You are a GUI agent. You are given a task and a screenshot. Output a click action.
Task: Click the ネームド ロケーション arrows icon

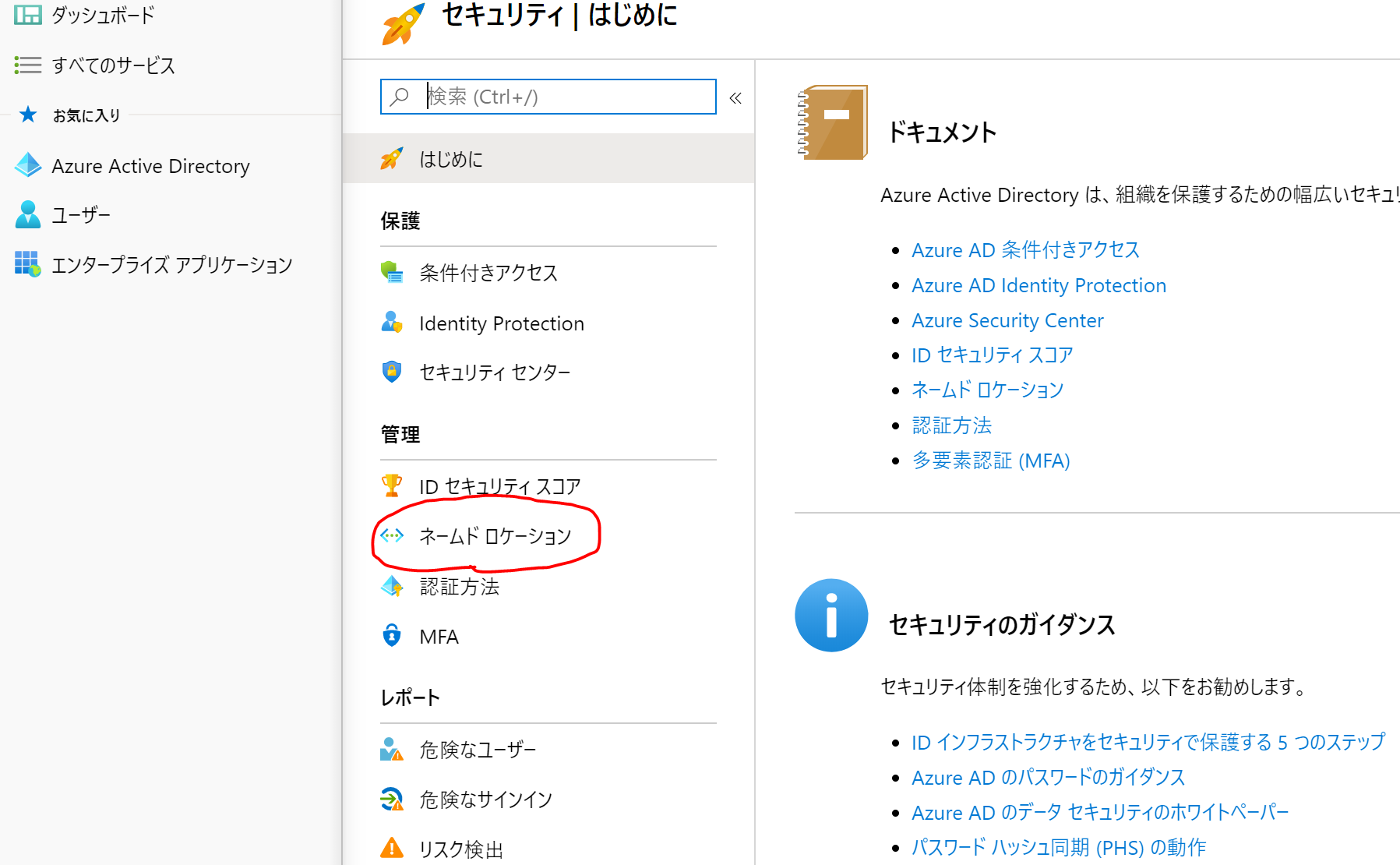click(x=392, y=535)
